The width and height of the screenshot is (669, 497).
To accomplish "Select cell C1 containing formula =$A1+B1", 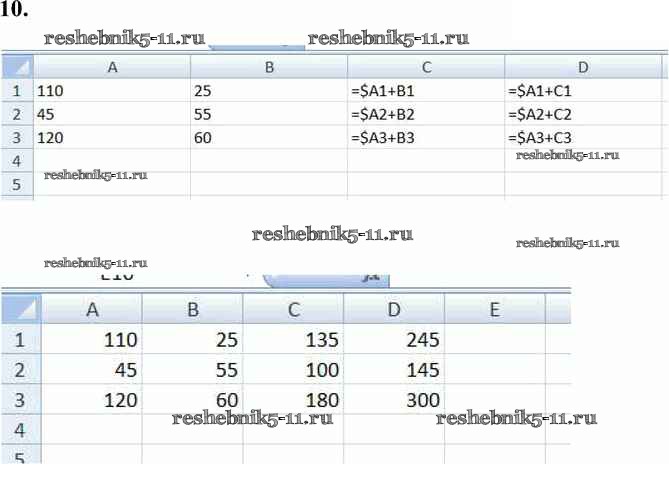I will (425, 90).
